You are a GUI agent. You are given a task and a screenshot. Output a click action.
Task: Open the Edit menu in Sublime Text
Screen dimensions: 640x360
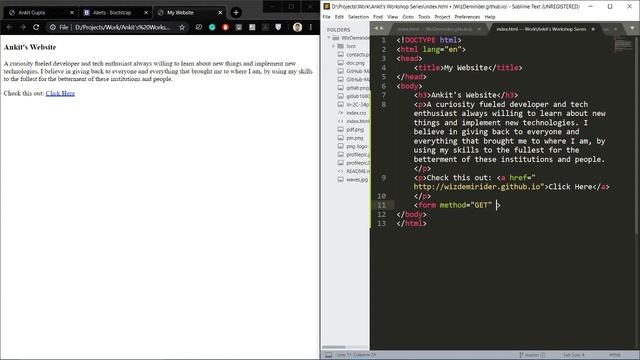[x=339, y=17]
